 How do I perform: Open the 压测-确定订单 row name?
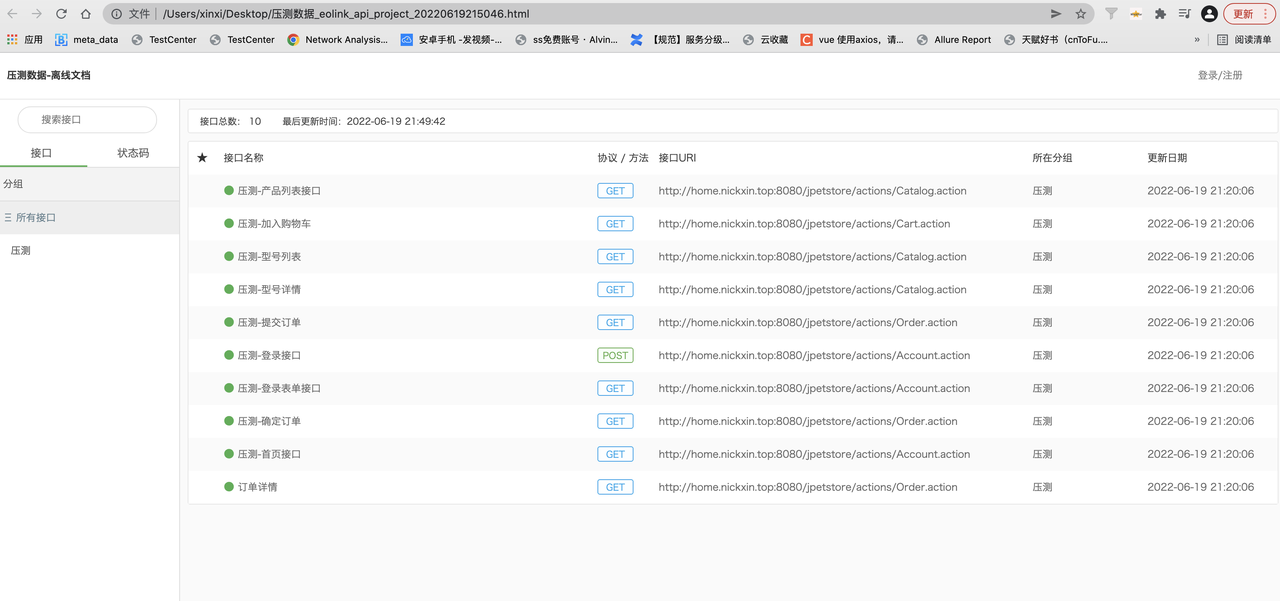pos(269,421)
